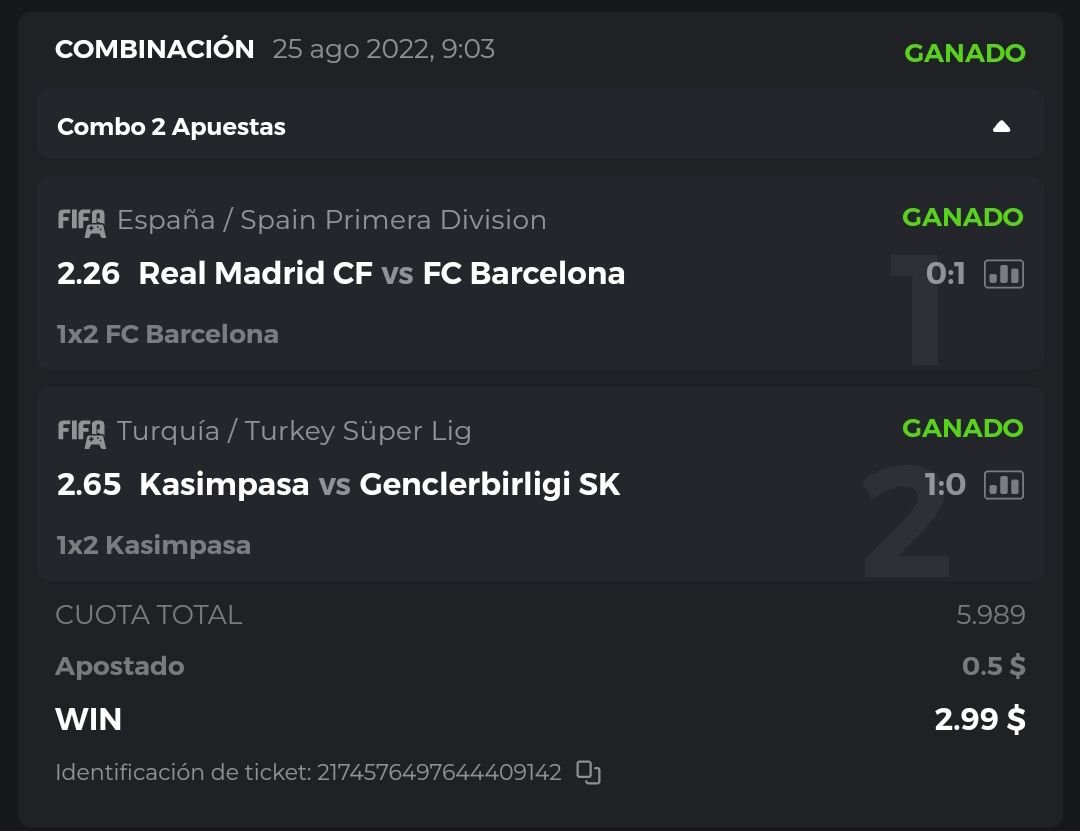Screen dimensions: 1080x831
Task: Click the Combo 2 Apuestas header
Action: [x=172, y=127]
